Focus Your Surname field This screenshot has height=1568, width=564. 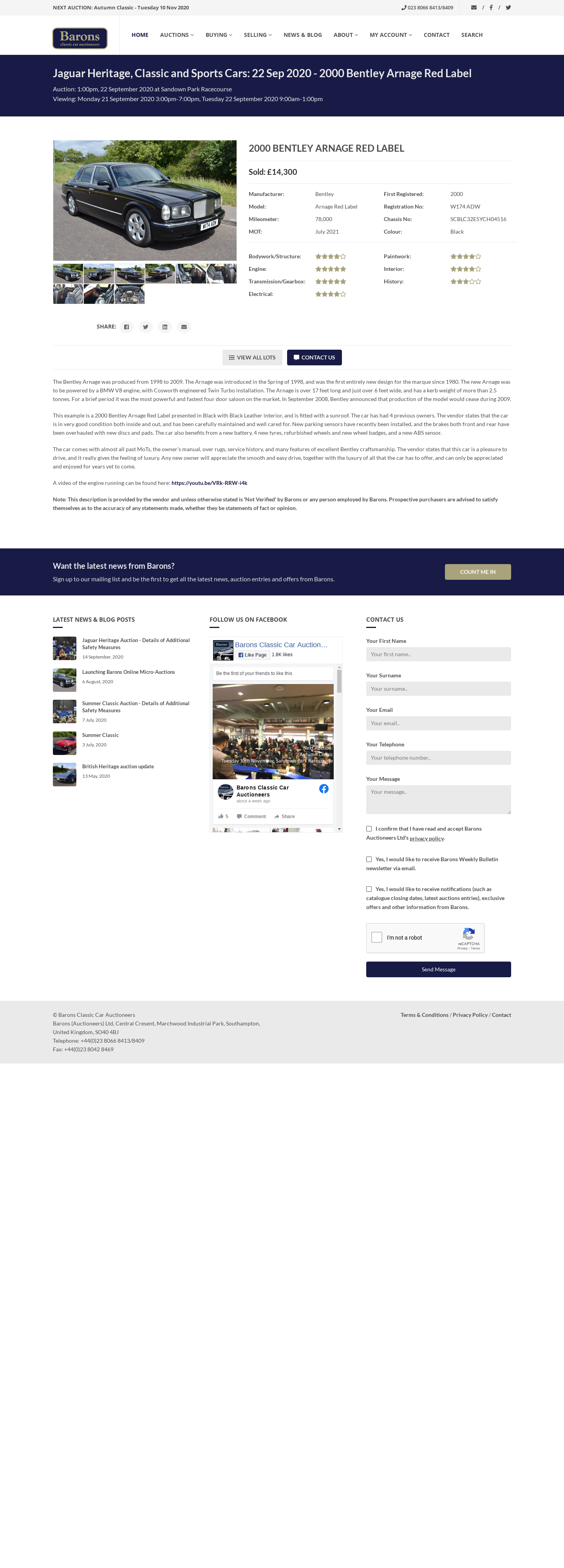(438, 688)
